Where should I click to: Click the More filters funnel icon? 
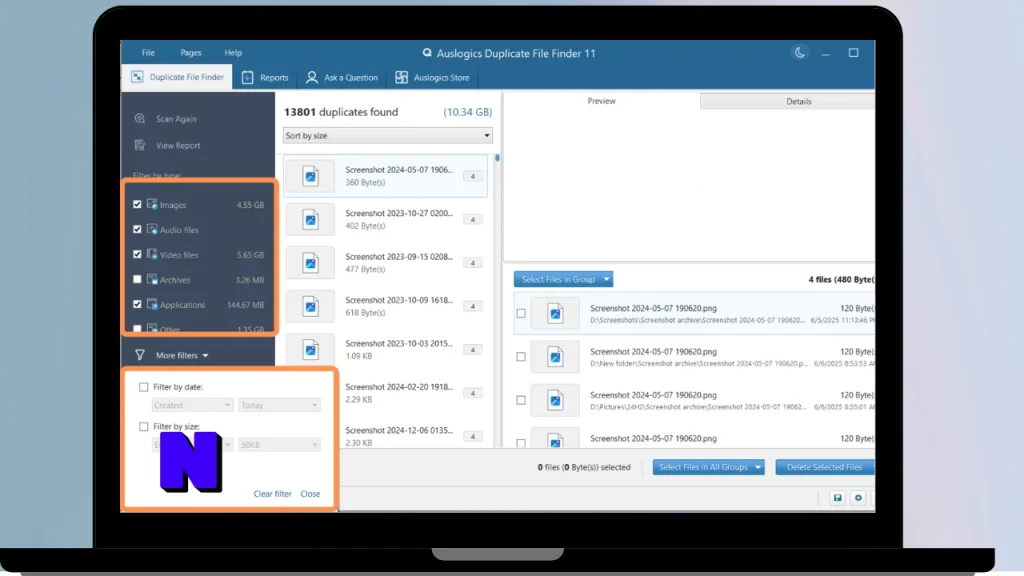coord(140,355)
